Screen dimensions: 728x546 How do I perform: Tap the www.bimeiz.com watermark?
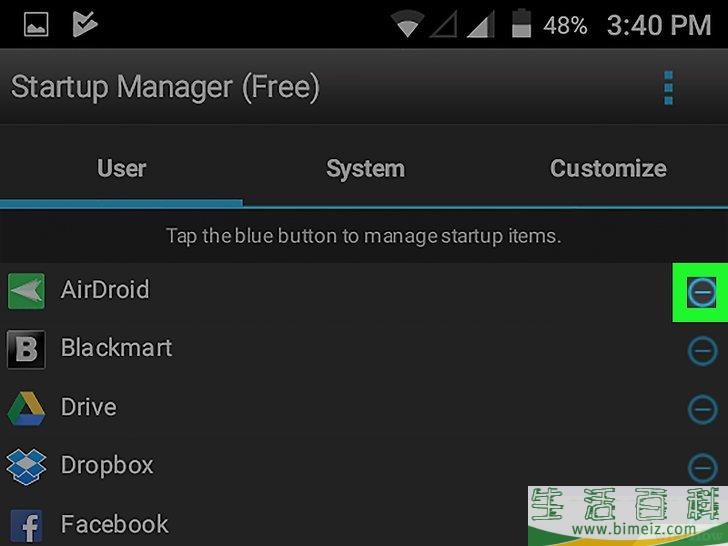coord(634,529)
